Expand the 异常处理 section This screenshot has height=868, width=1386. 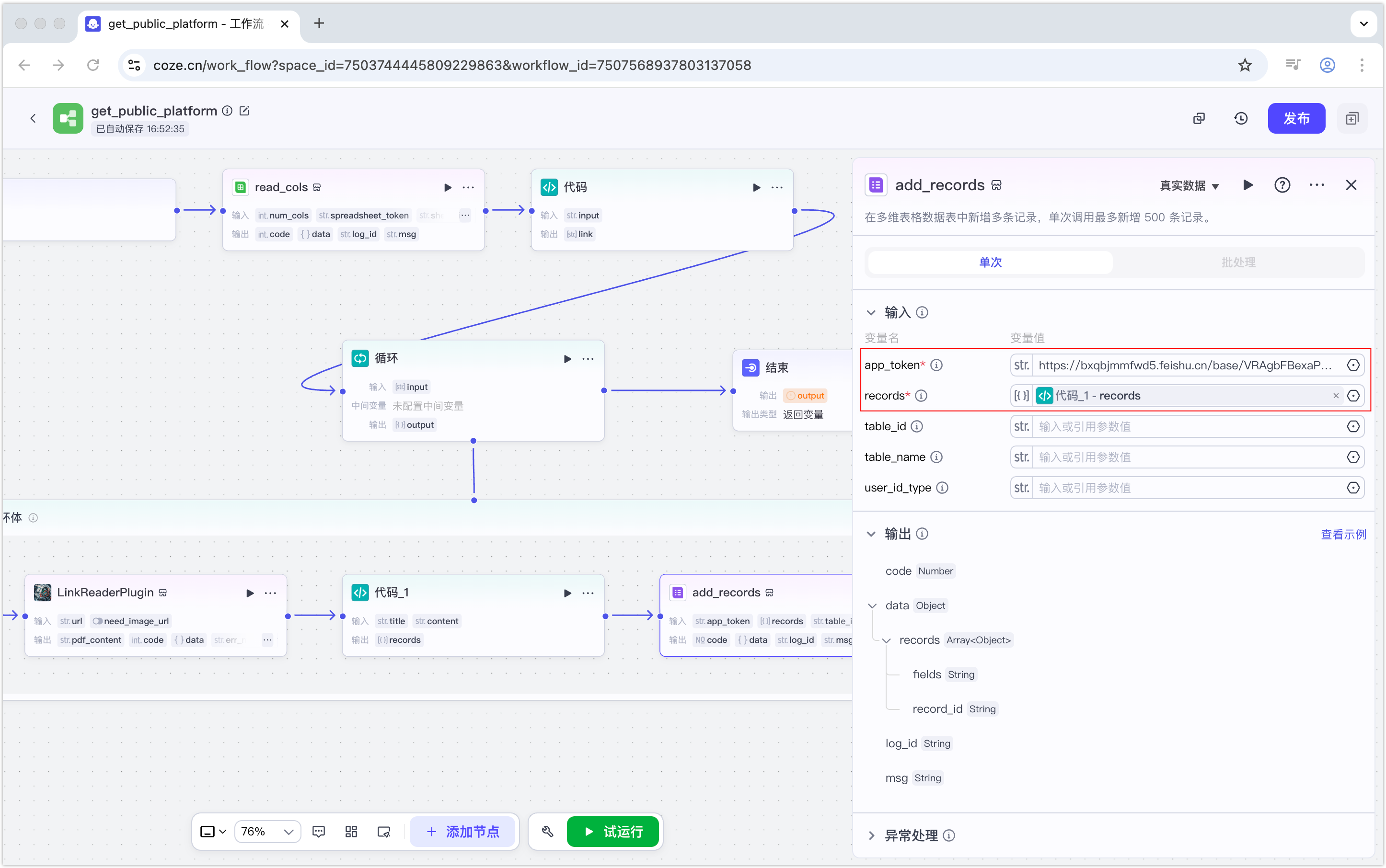[x=871, y=835]
